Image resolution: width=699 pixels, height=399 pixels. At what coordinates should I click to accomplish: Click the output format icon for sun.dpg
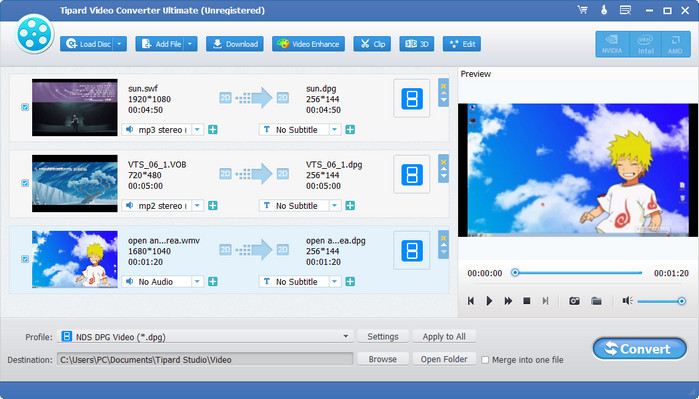(411, 99)
